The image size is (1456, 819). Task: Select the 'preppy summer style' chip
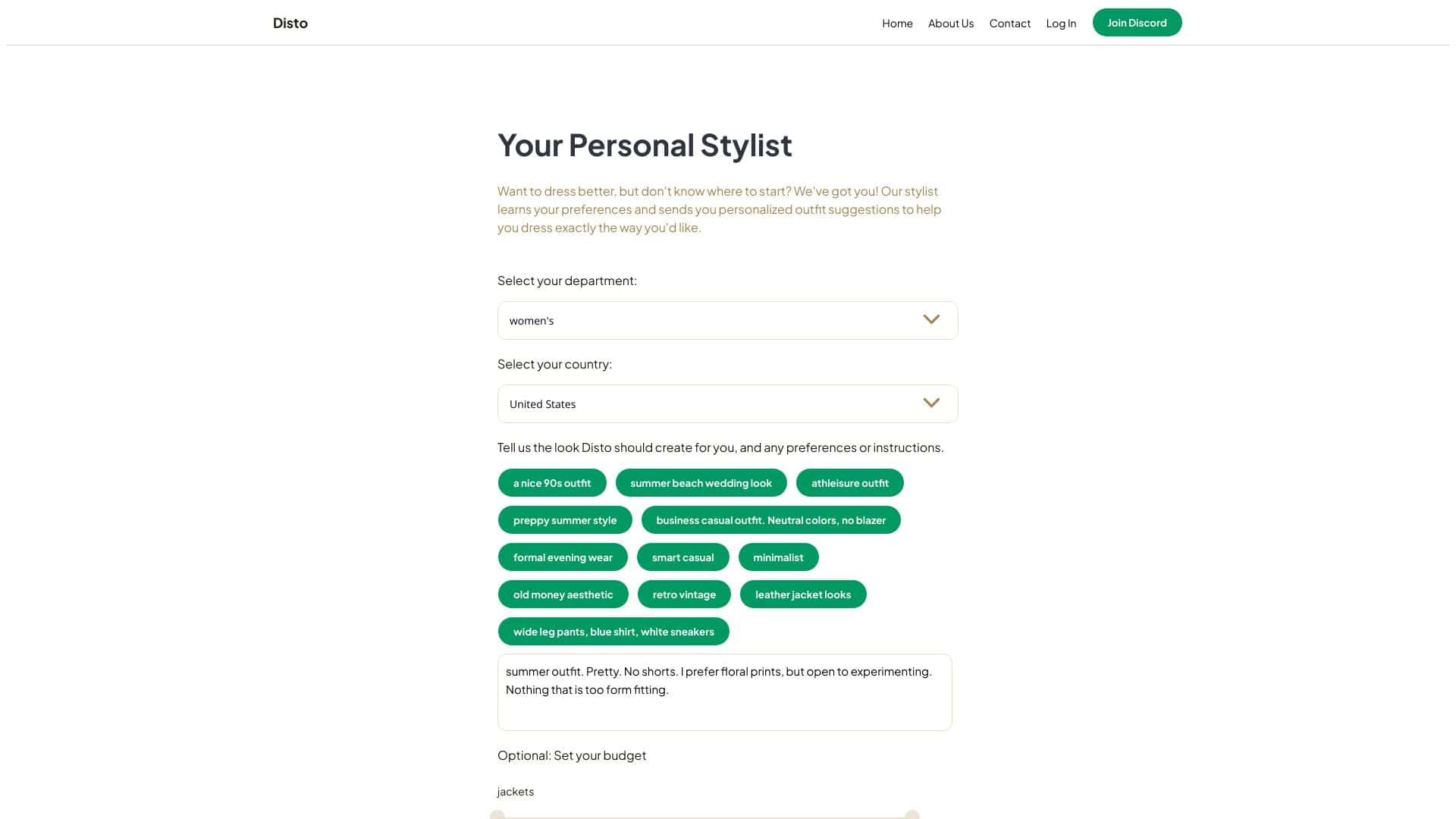point(564,520)
